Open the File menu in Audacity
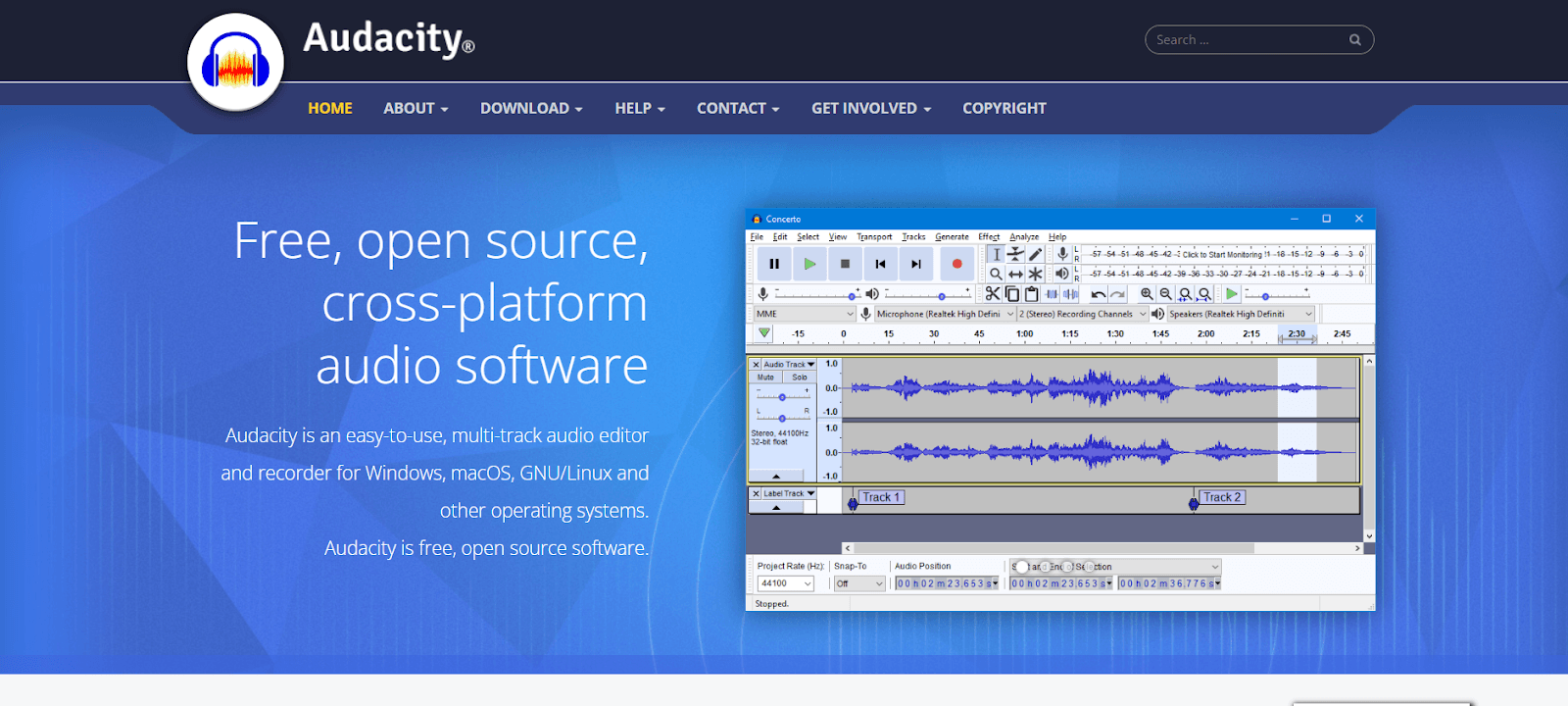 click(757, 236)
